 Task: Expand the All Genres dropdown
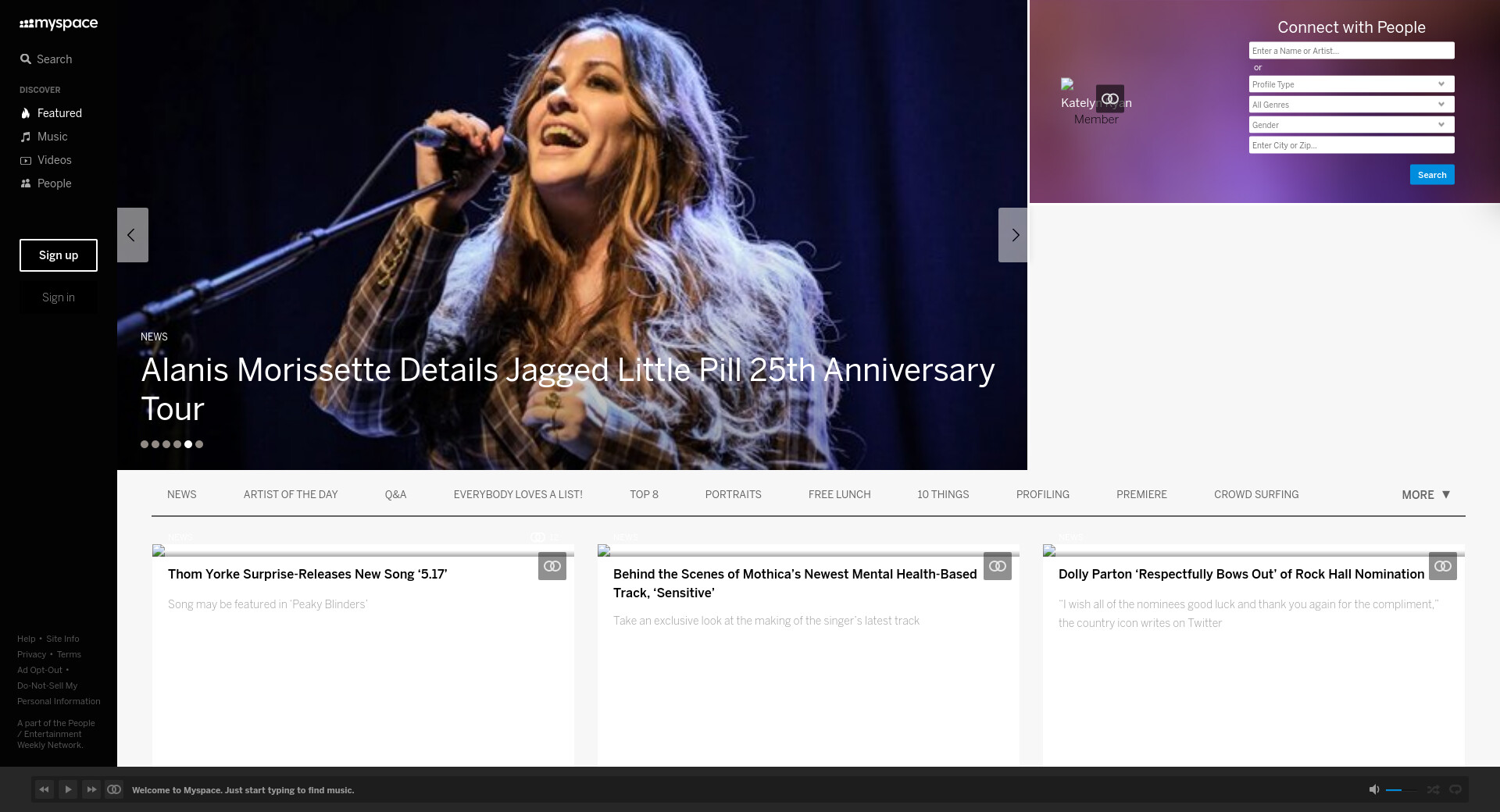pyautogui.click(x=1351, y=105)
